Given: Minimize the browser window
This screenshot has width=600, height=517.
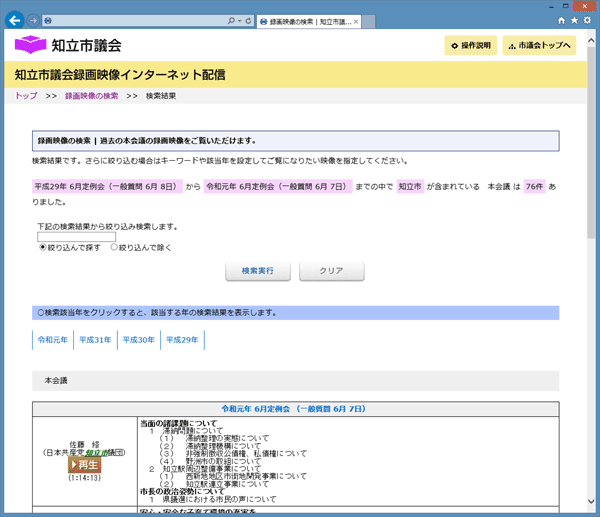Looking at the screenshot, I should coord(551,7).
